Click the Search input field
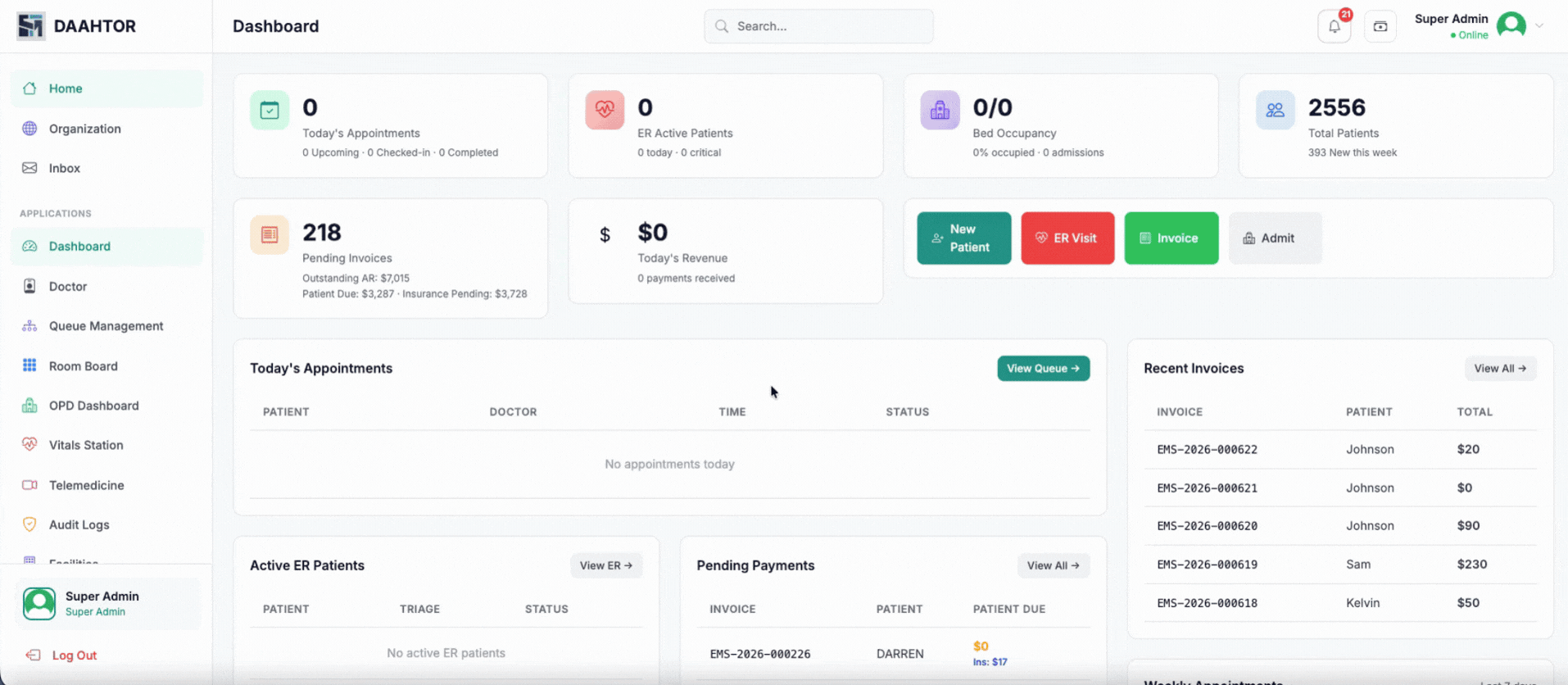This screenshot has width=1568, height=685. pyautogui.click(x=818, y=26)
